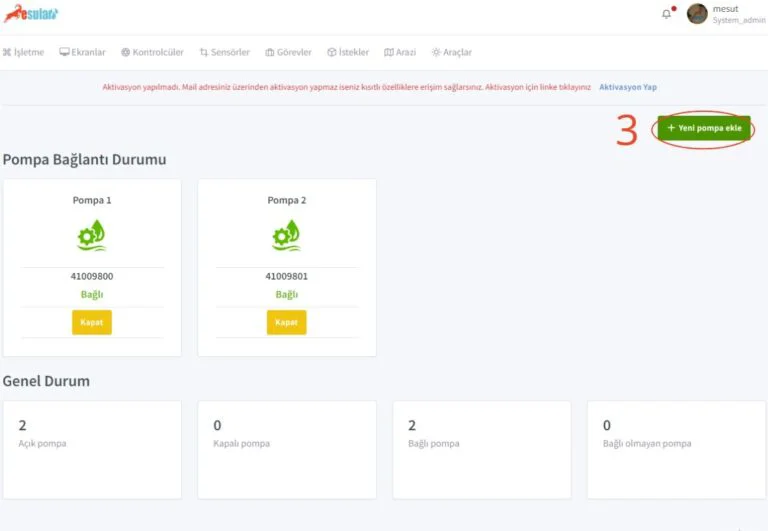768x531 pixels.
Task: Open the İstekler menu
Action: (x=348, y=52)
